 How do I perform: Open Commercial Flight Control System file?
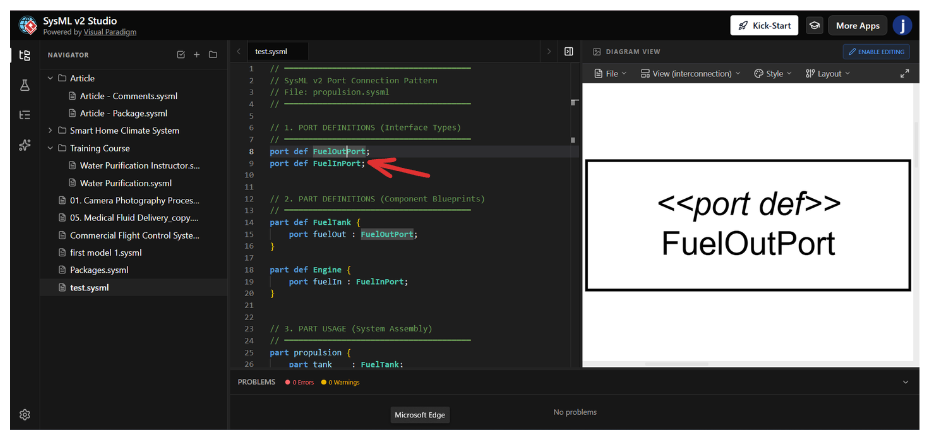pyautogui.click(x=134, y=236)
